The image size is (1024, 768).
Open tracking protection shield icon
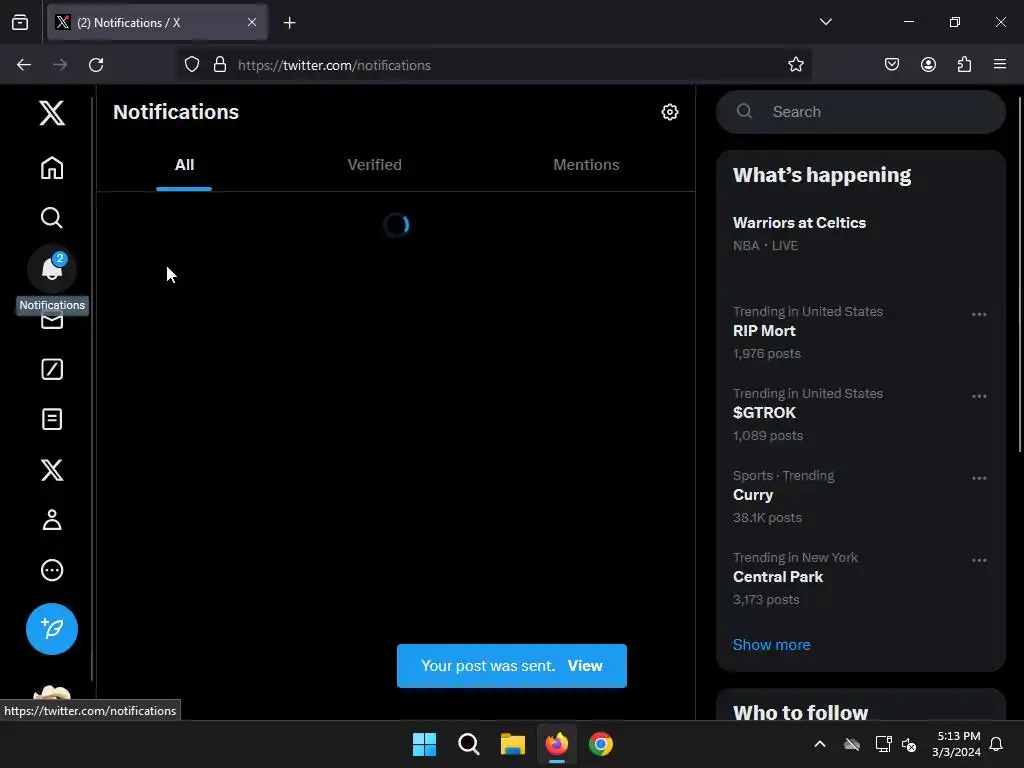[191, 65]
